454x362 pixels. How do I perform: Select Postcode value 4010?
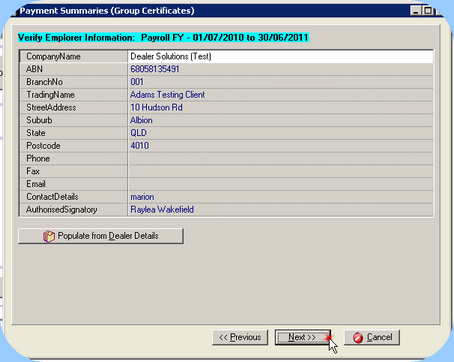pos(280,146)
